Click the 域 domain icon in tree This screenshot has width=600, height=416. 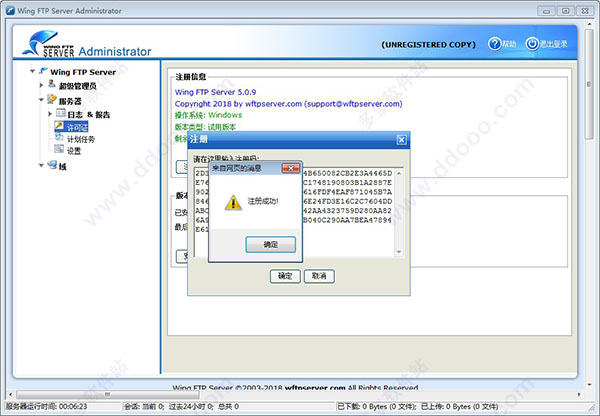pos(52,165)
